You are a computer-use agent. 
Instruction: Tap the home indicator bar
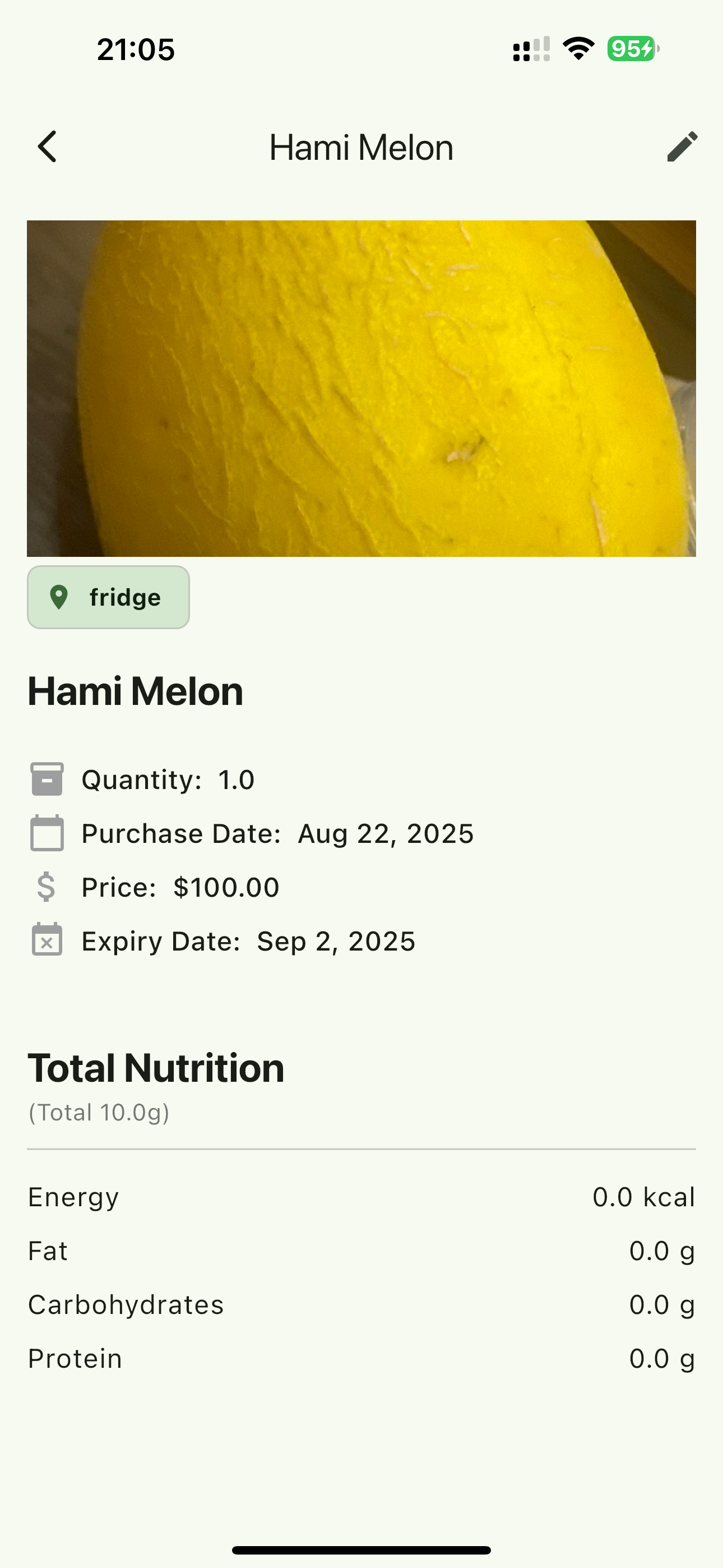click(x=361, y=1551)
